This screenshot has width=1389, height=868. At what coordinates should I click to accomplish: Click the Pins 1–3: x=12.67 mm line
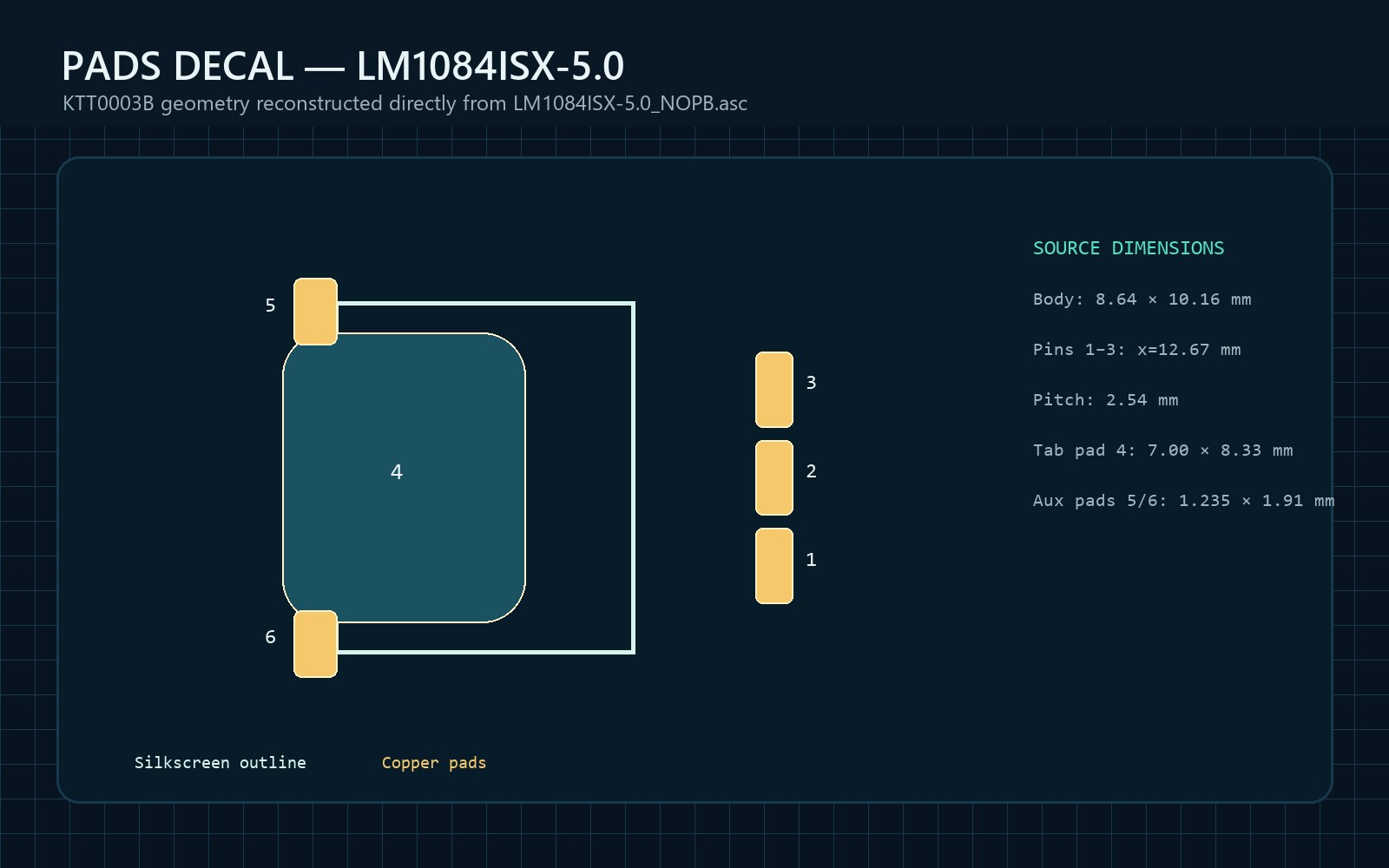point(1136,350)
